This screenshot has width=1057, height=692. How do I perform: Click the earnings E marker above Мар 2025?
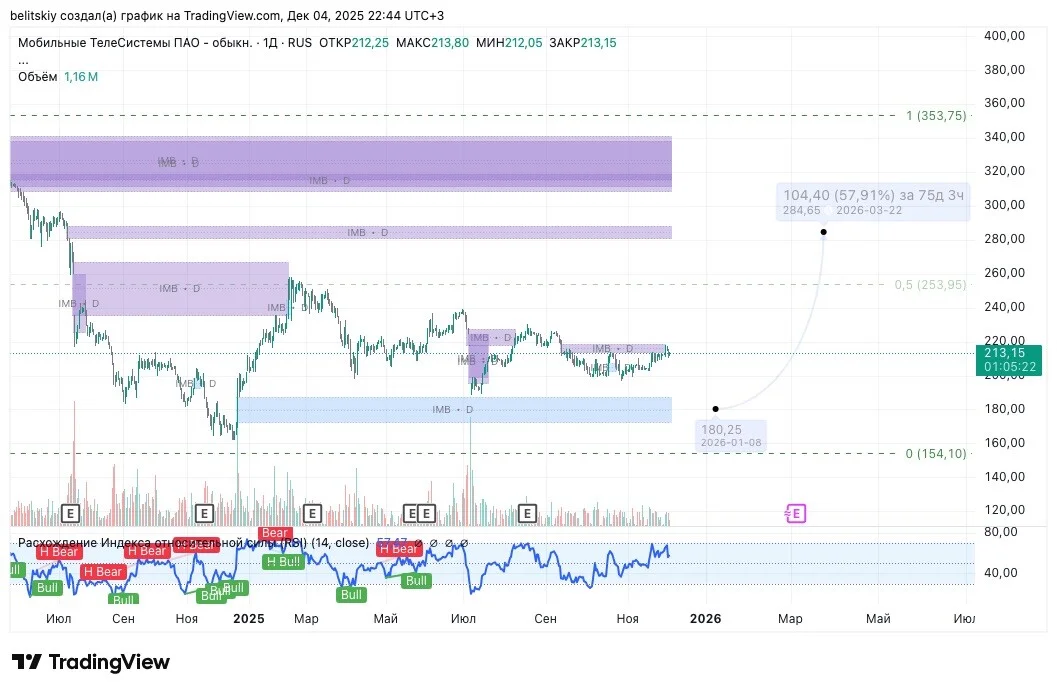311,514
